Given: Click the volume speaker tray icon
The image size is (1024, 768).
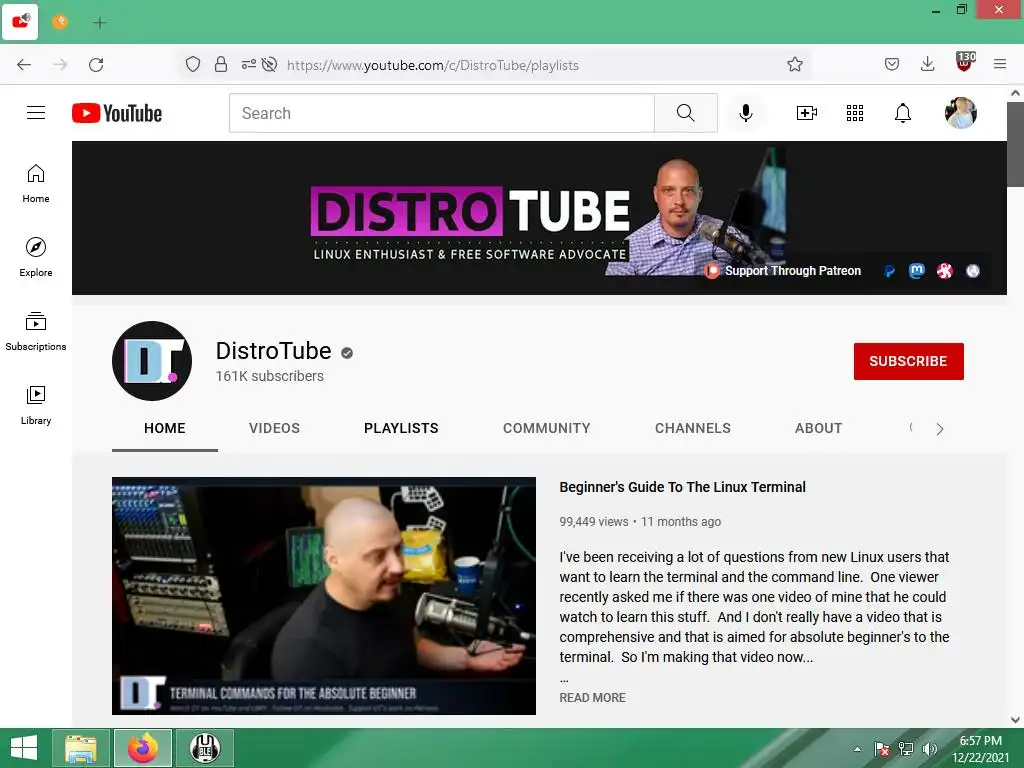Looking at the screenshot, I should [929, 749].
